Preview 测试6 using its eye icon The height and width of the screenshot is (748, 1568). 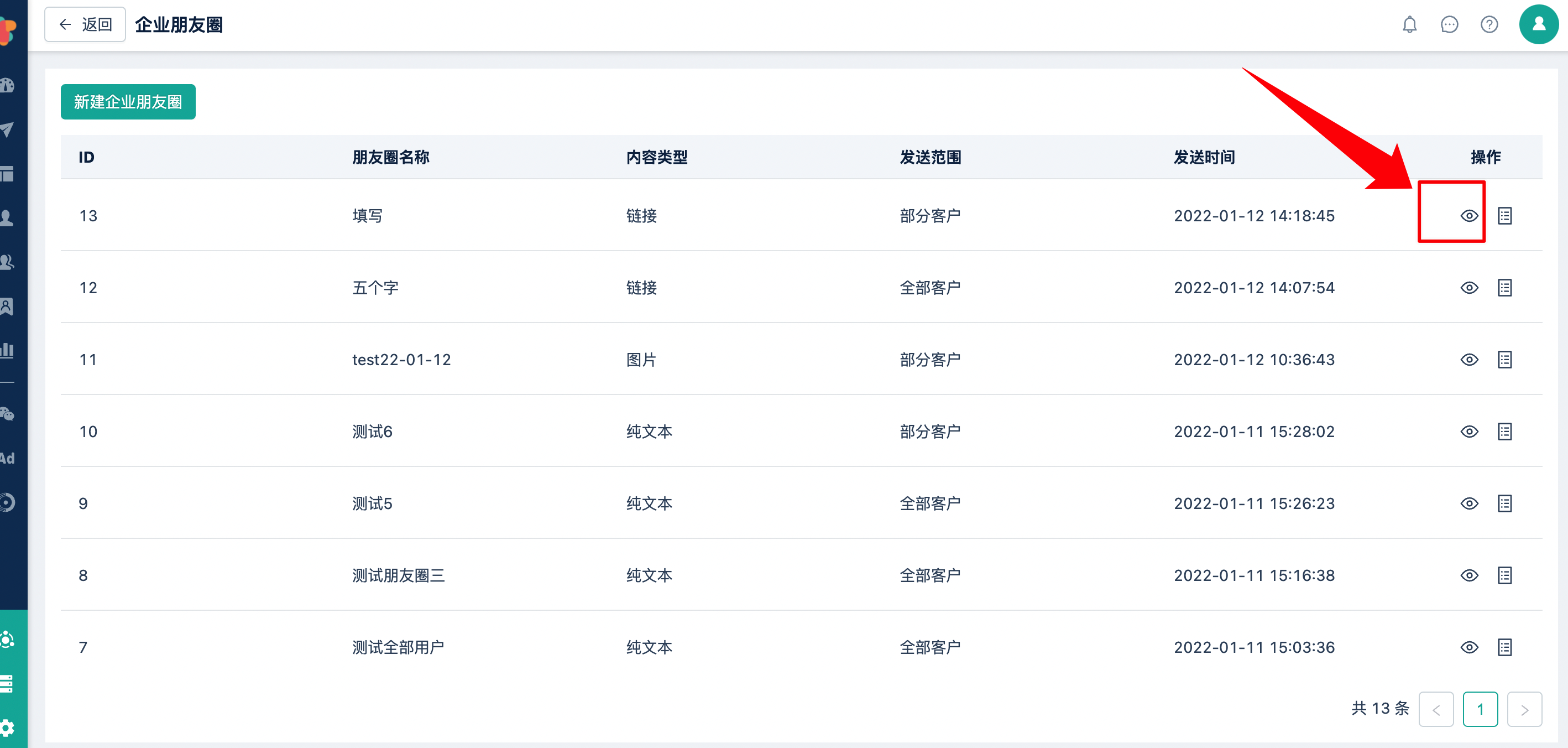point(1469,431)
